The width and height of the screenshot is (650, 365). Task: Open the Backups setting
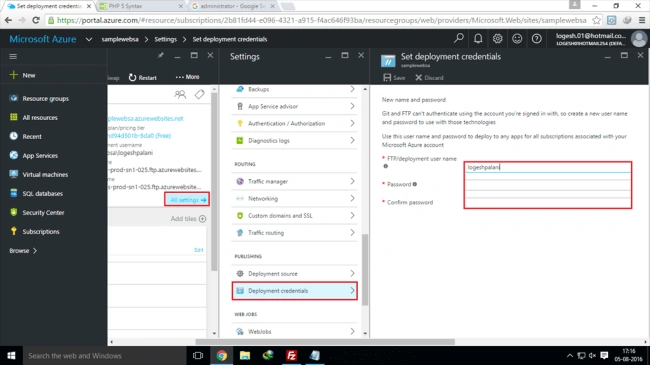(x=295, y=89)
